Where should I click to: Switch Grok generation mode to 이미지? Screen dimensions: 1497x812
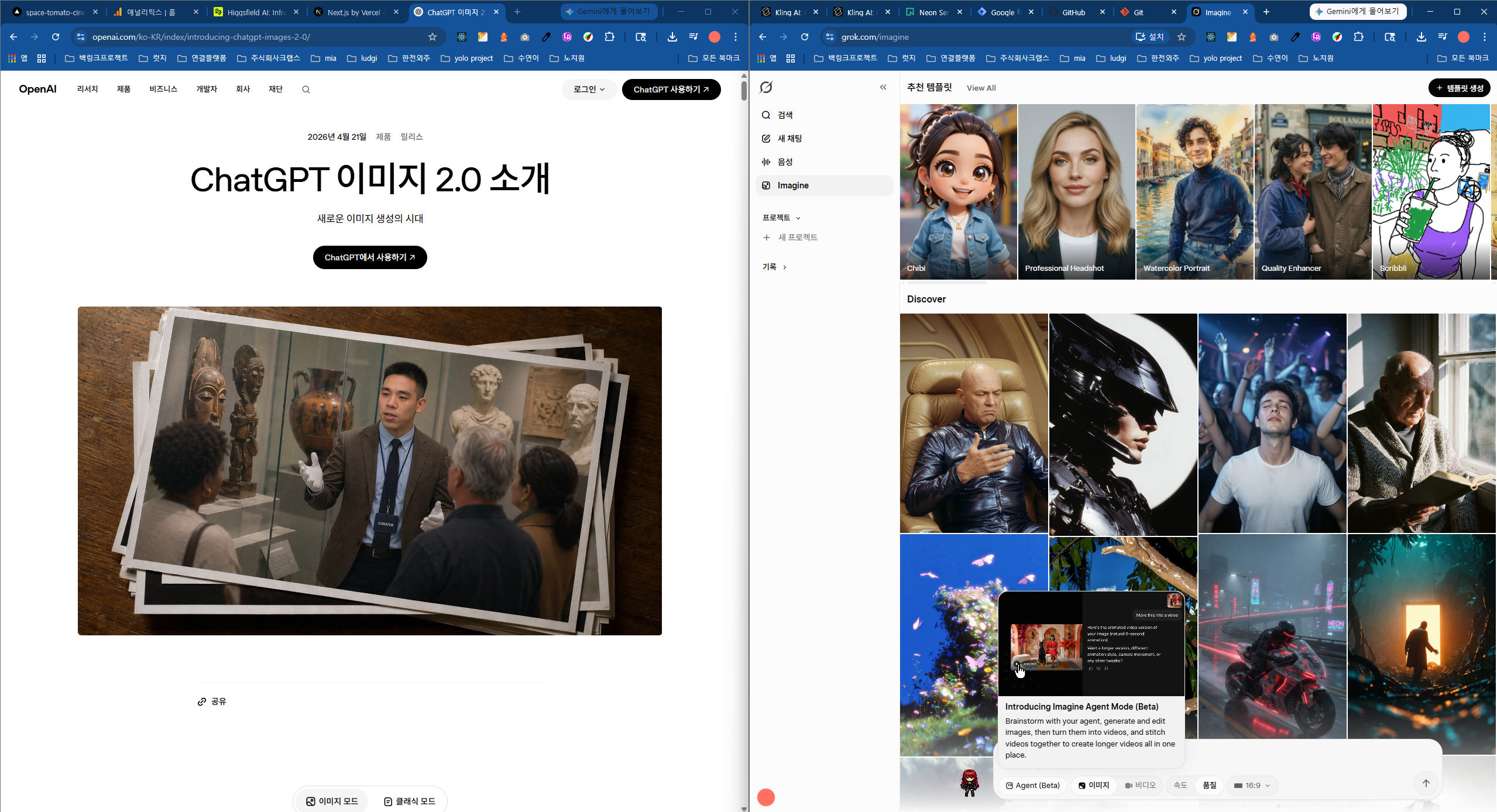point(1094,786)
